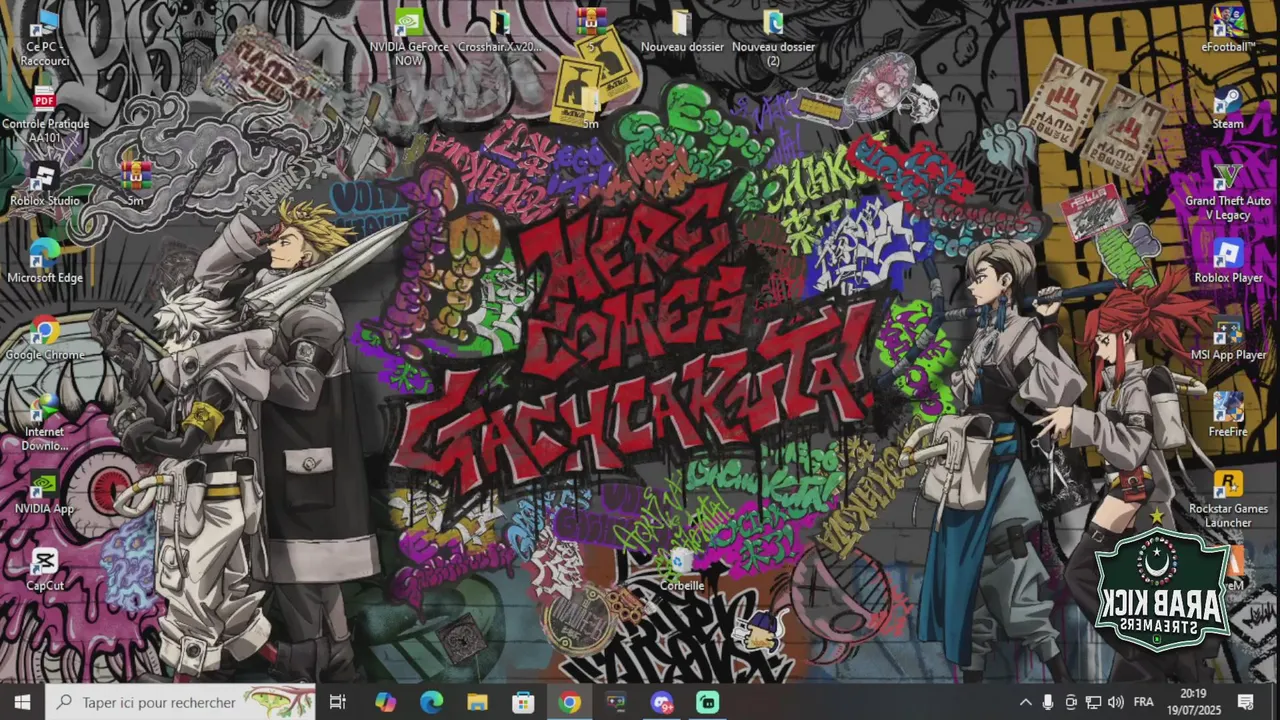Open the notification center icon
The height and width of the screenshot is (720, 1280).
(1246, 702)
